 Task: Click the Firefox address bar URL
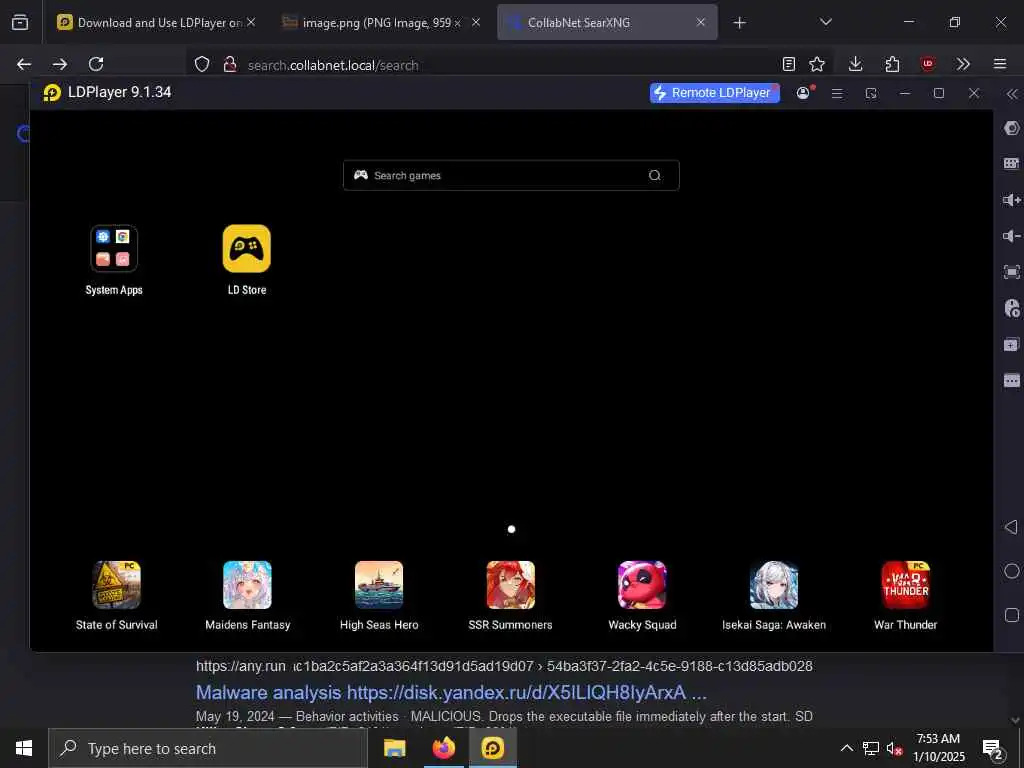(x=333, y=65)
